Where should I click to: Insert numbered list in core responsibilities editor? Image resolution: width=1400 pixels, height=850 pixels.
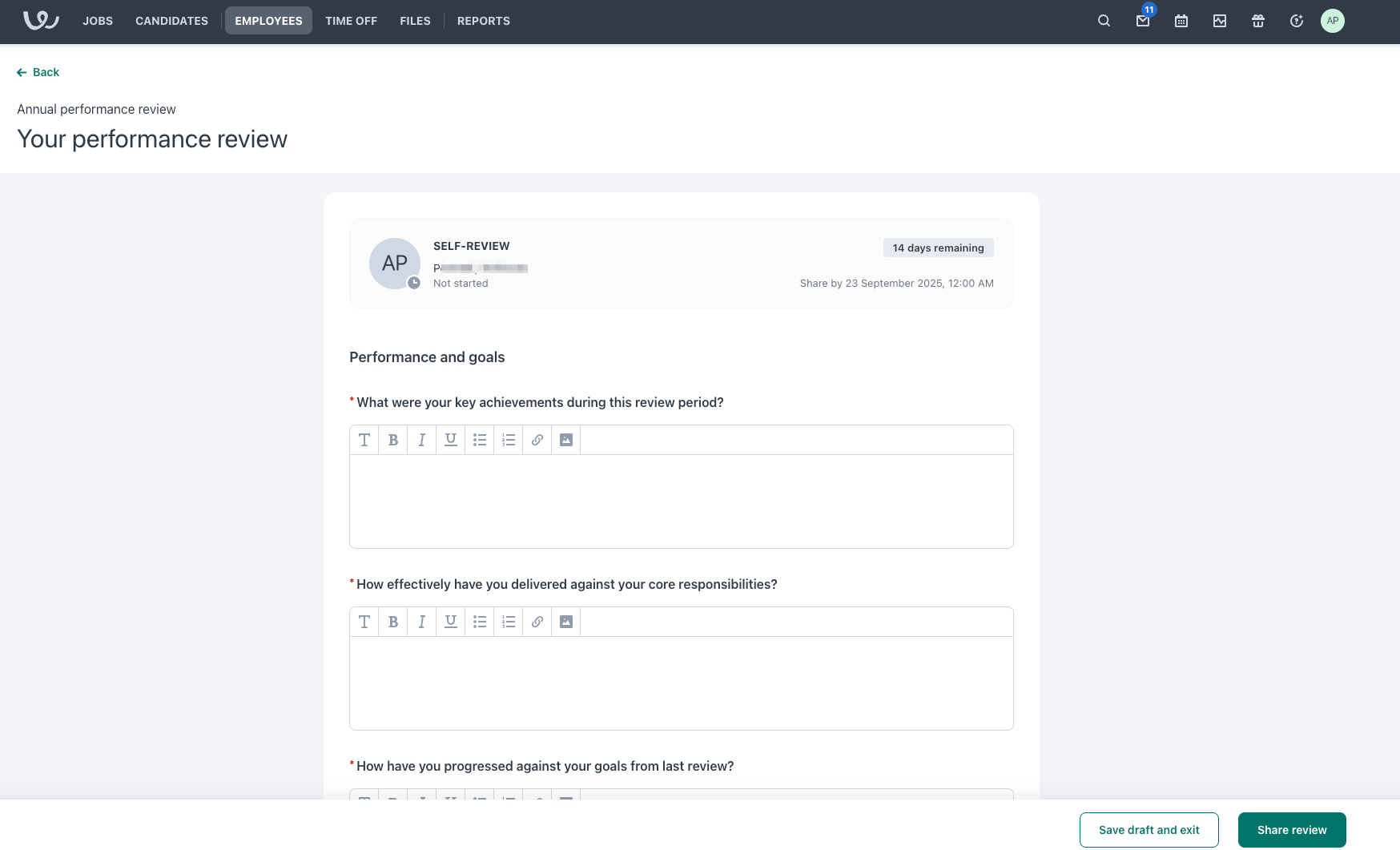coord(509,622)
